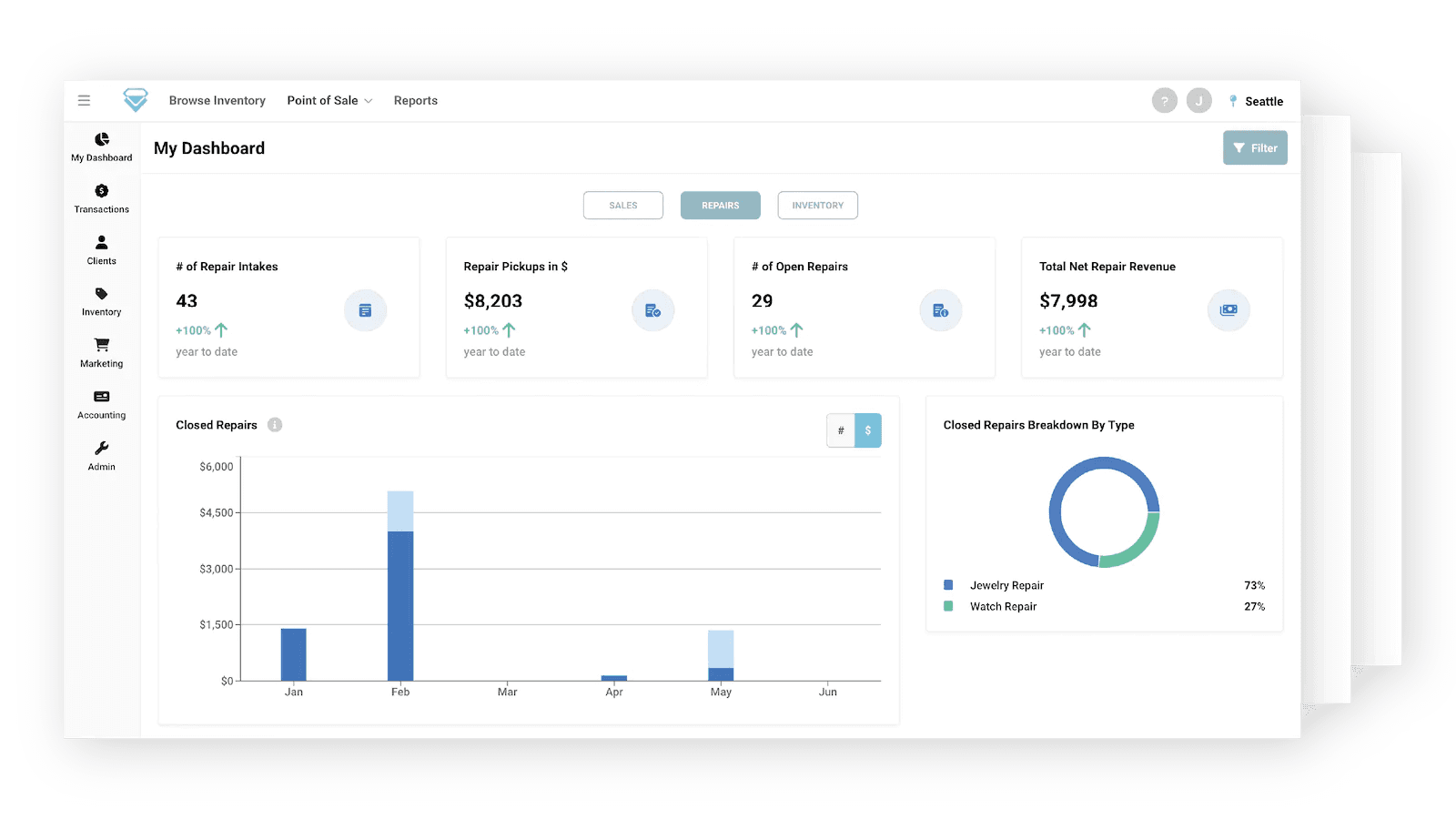The height and width of the screenshot is (819, 1456).
Task: Open Browse Inventory link
Action: click(217, 101)
